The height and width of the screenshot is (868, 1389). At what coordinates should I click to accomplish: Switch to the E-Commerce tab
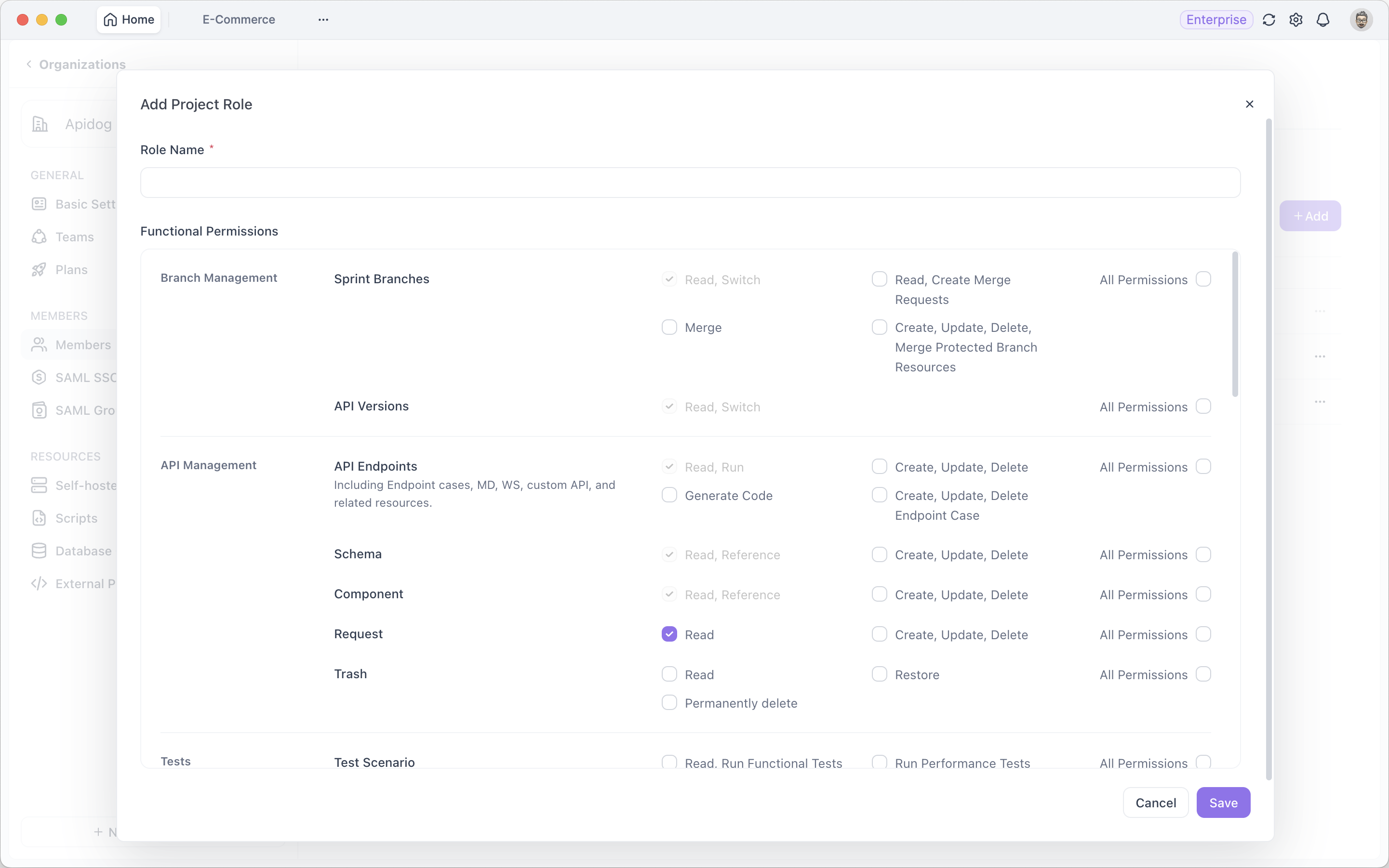239,20
